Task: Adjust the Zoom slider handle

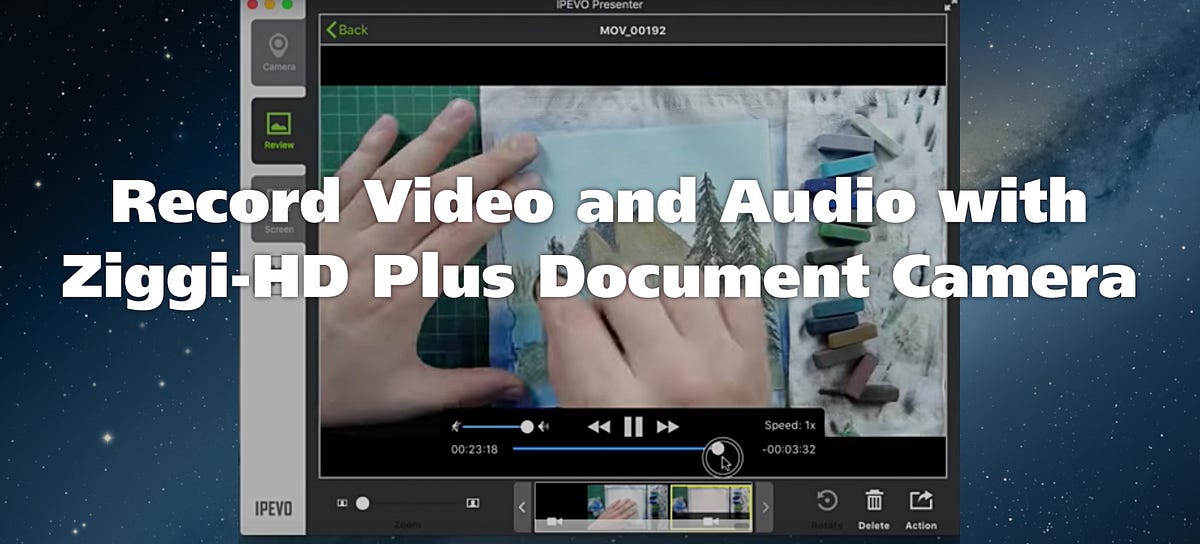Action: (x=363, y=503)
